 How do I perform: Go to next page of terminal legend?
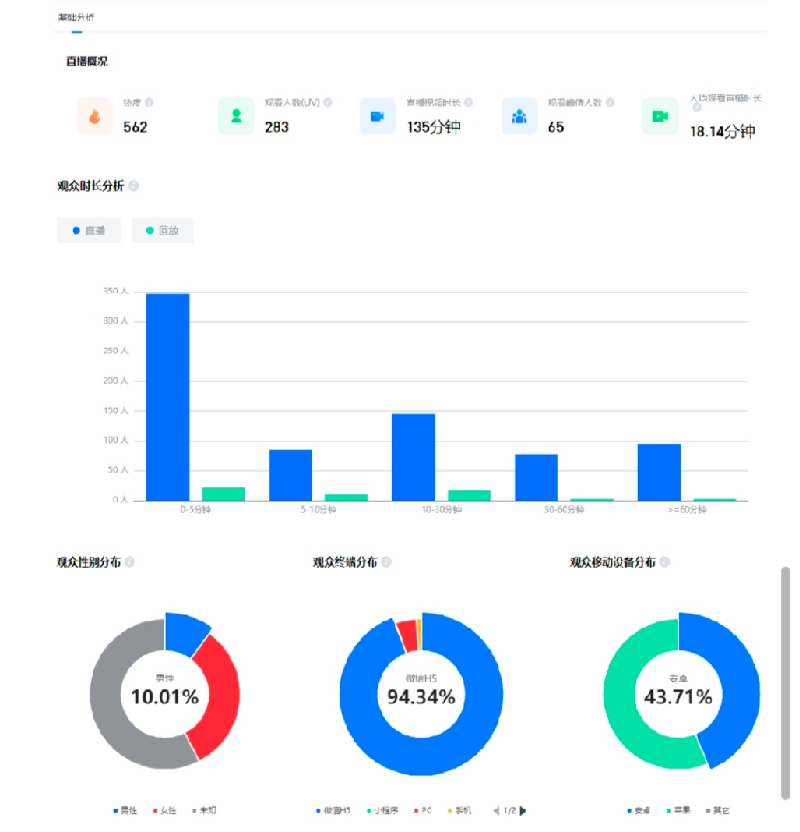point(523,810)
